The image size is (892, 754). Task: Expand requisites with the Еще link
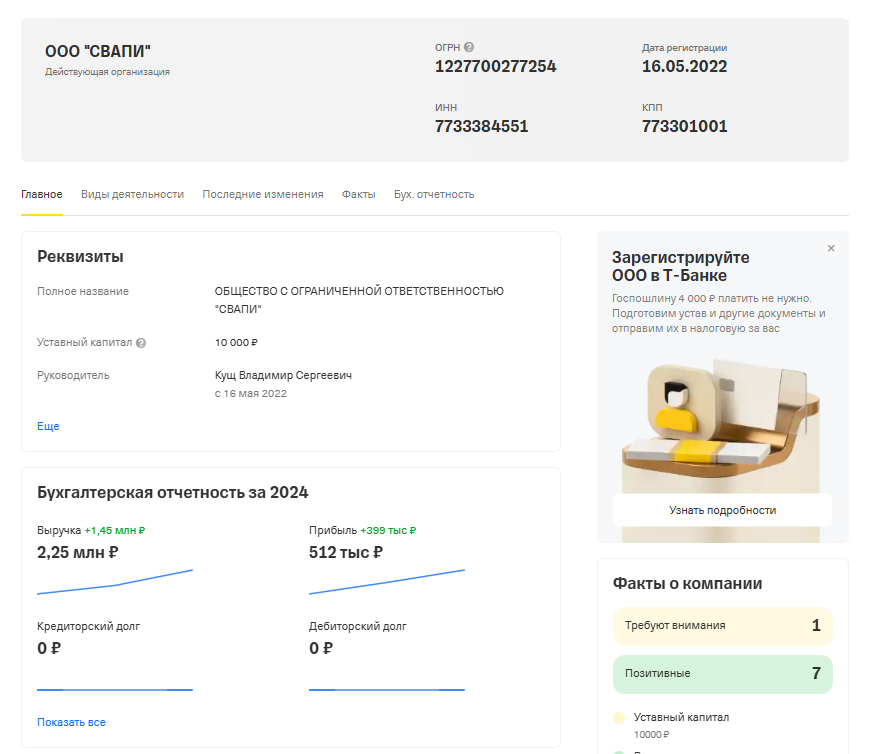(x=48, y=426)
